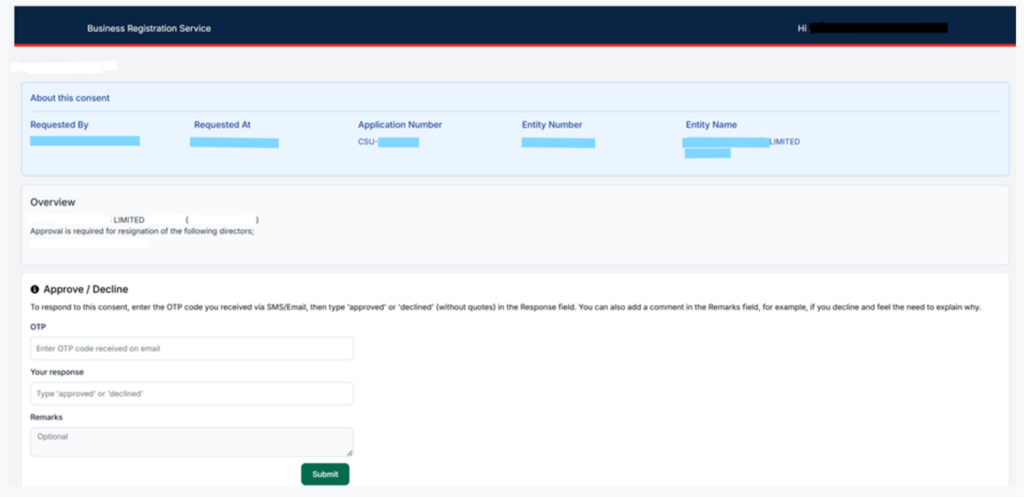Click the 'Requested At' label
Viewport: 1024px width, 497px height.
tap(222, 125)
